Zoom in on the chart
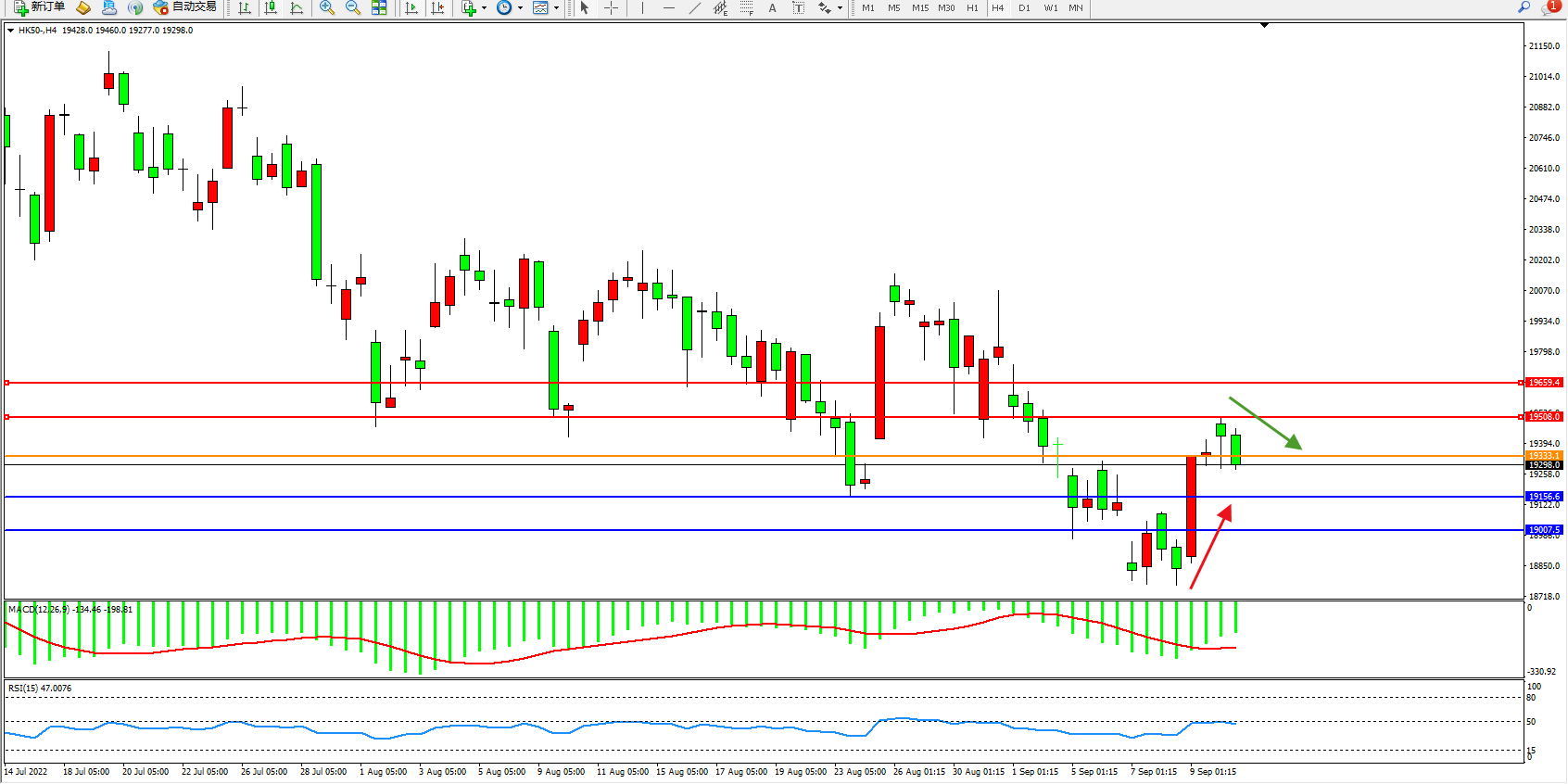Viewport: 1568px width, 784px height. point(327,7)
